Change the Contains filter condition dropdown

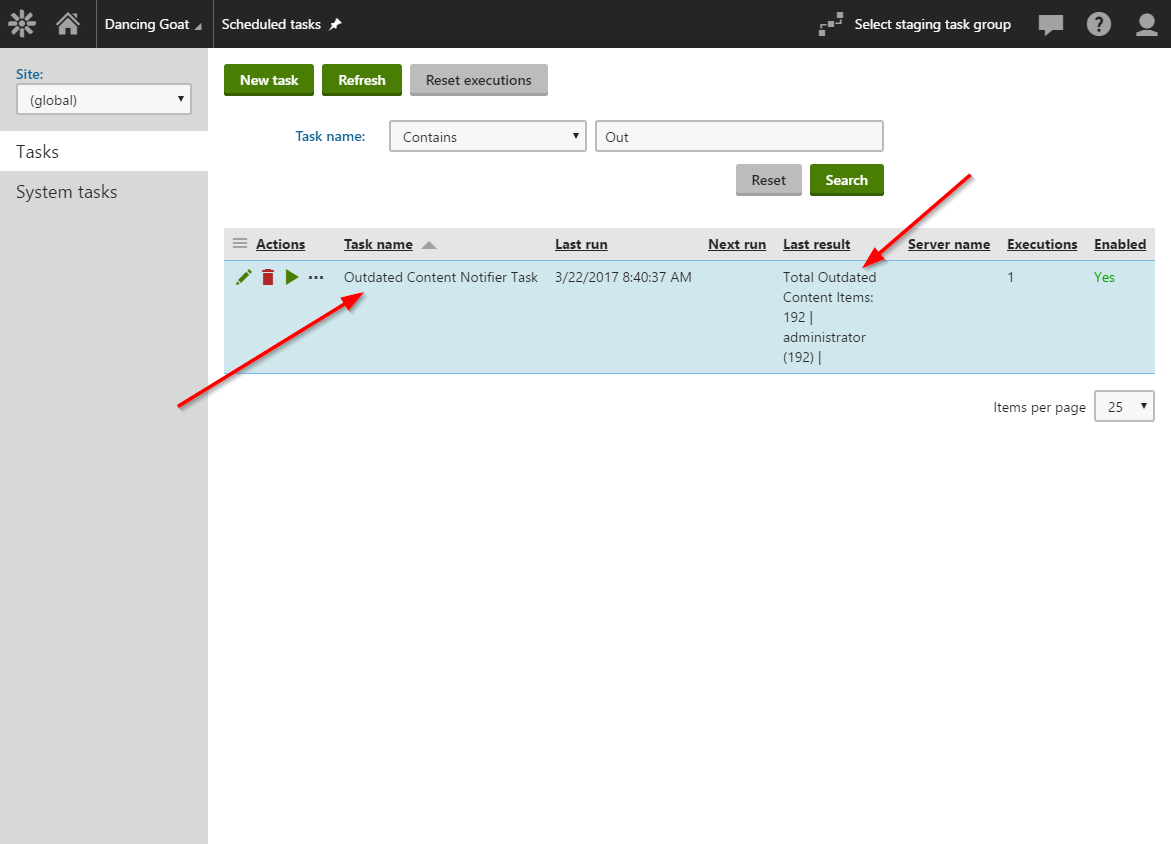(x=487, y=136)
